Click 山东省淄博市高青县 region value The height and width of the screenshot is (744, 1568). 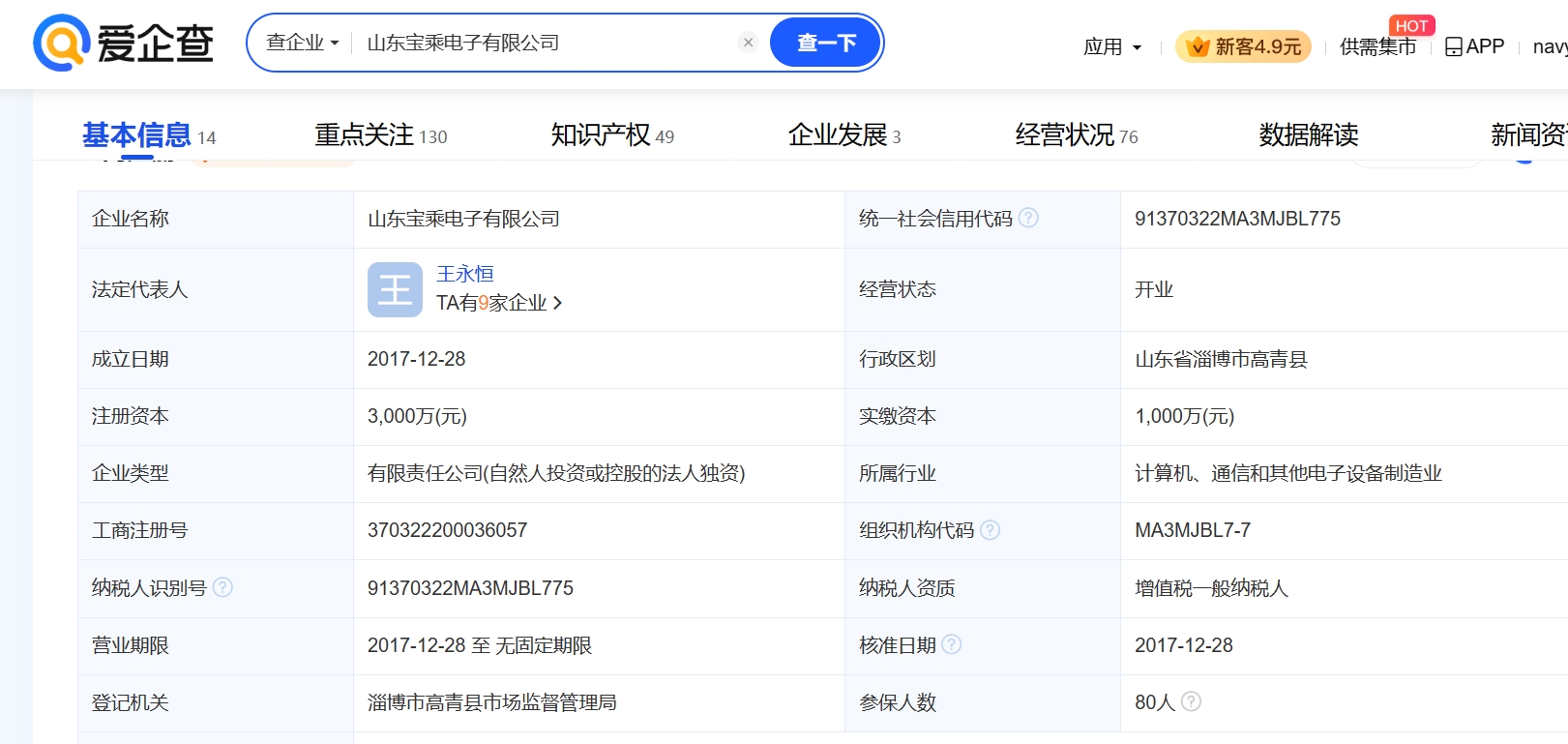click(x=1221, y=359)
